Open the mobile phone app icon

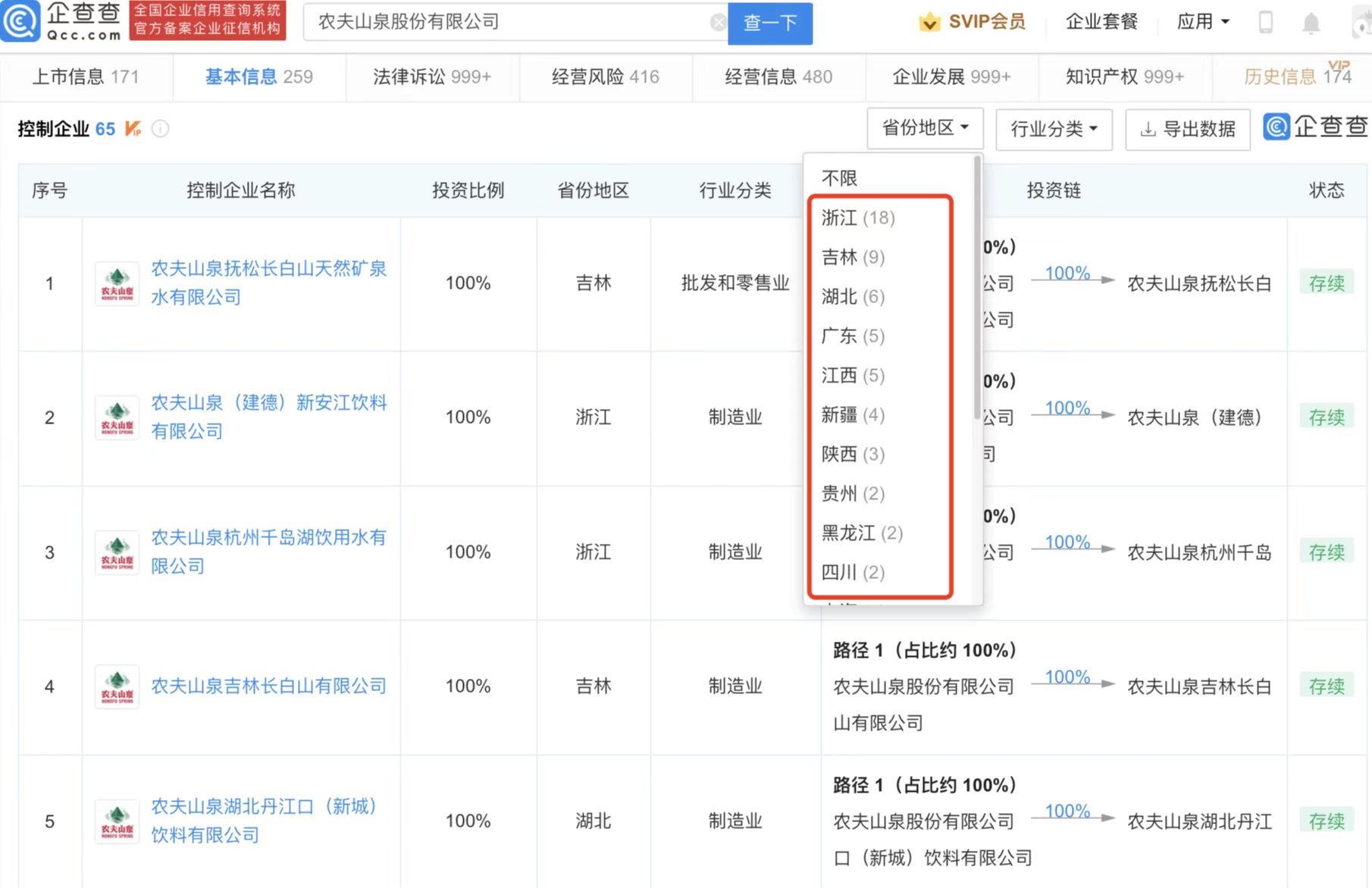[1265, 22]
